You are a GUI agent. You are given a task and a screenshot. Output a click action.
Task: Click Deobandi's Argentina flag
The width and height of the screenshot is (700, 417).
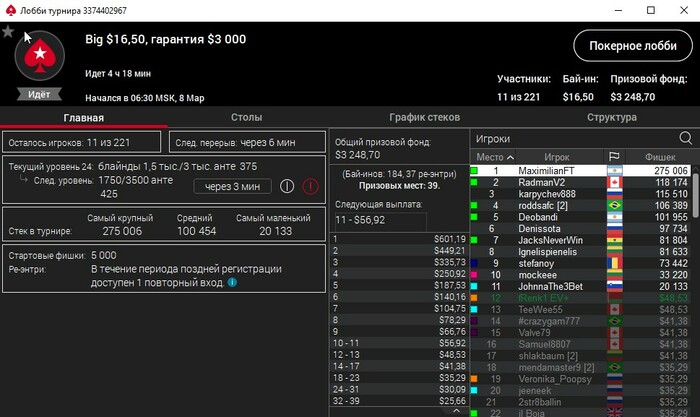coord(614,217)
